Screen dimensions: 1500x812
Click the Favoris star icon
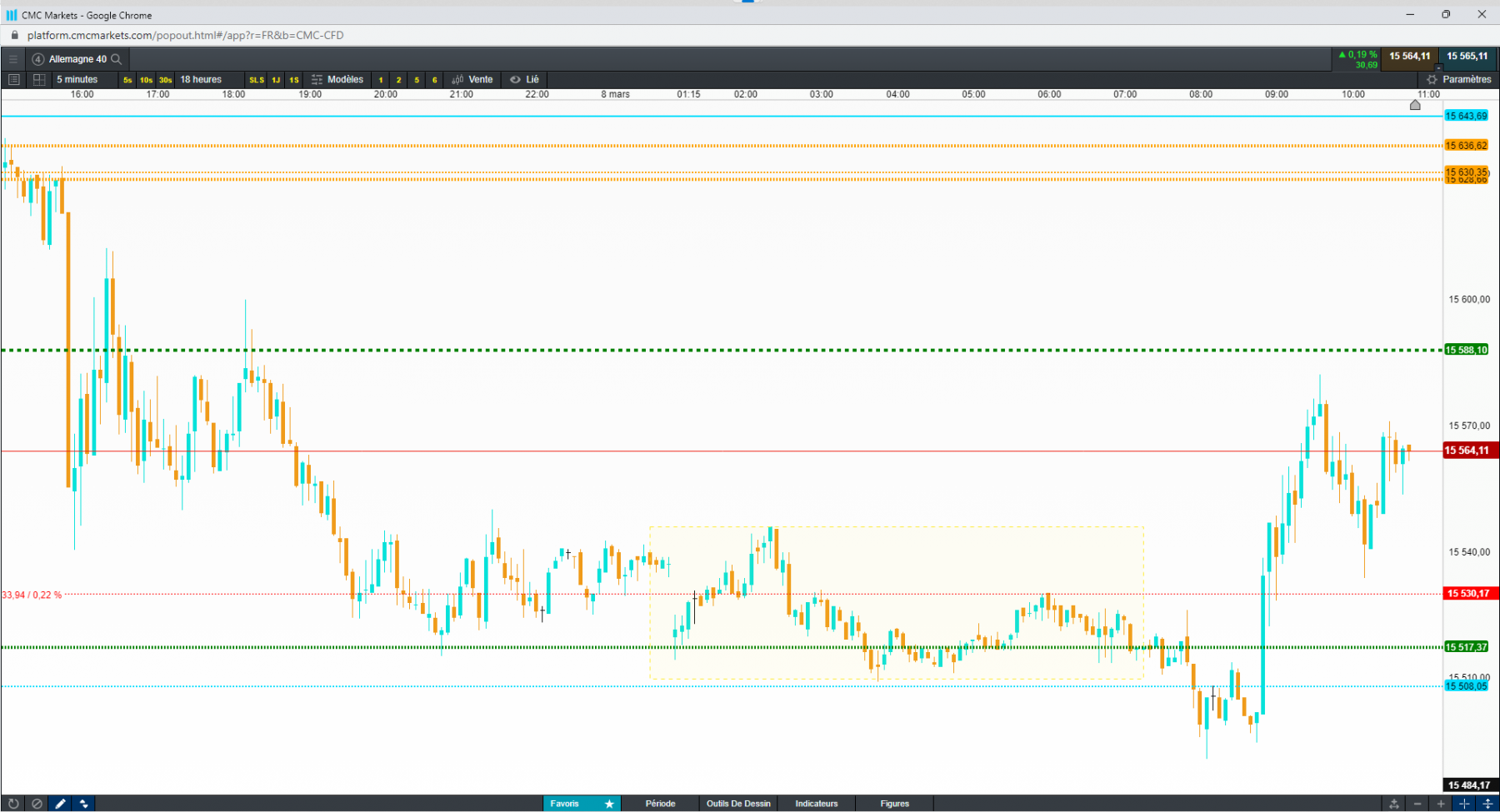610,804
